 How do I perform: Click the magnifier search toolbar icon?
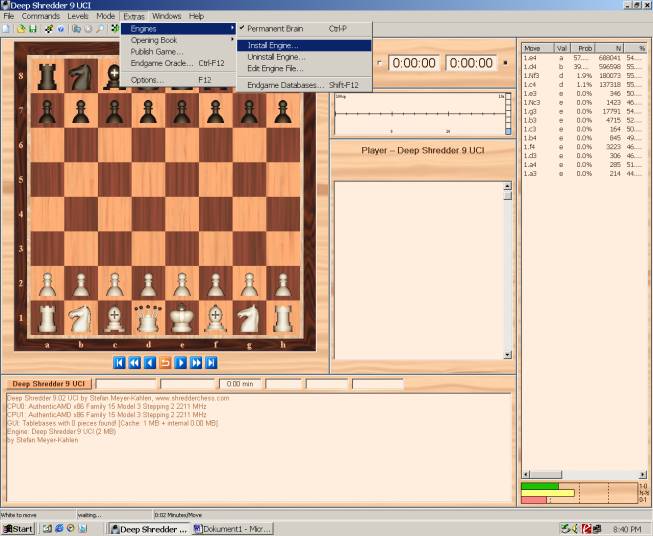click(x=100, y=28)
